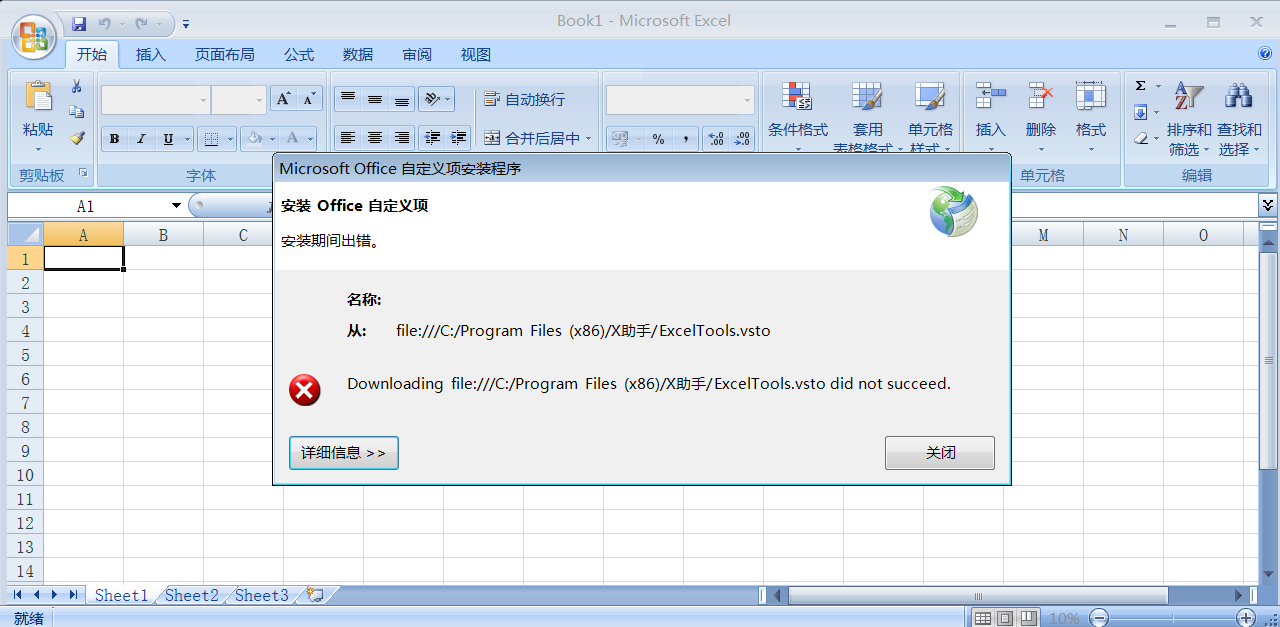Screen dimensions: 1280x627
Task: Open the round Office Button menu
Action: 33,37
